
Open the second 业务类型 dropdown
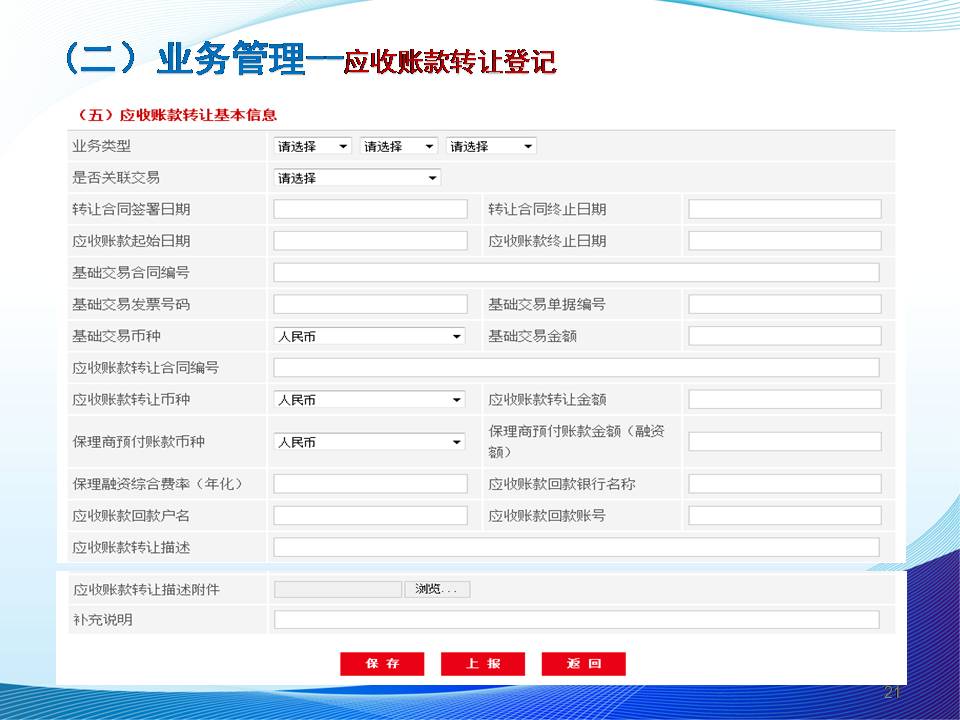(x=398, y=146)
